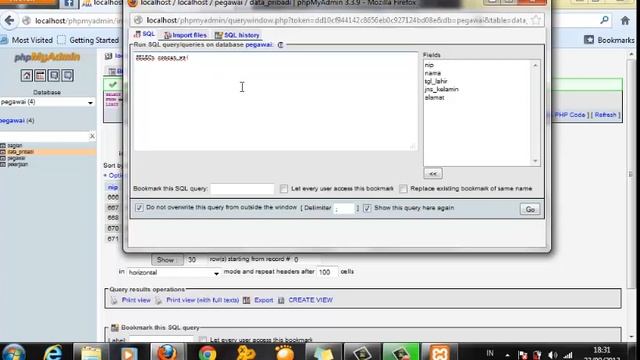Open the Database dropdown showing pegawai (4)
This screenshot has height=360, width=640.
(47, 102)
